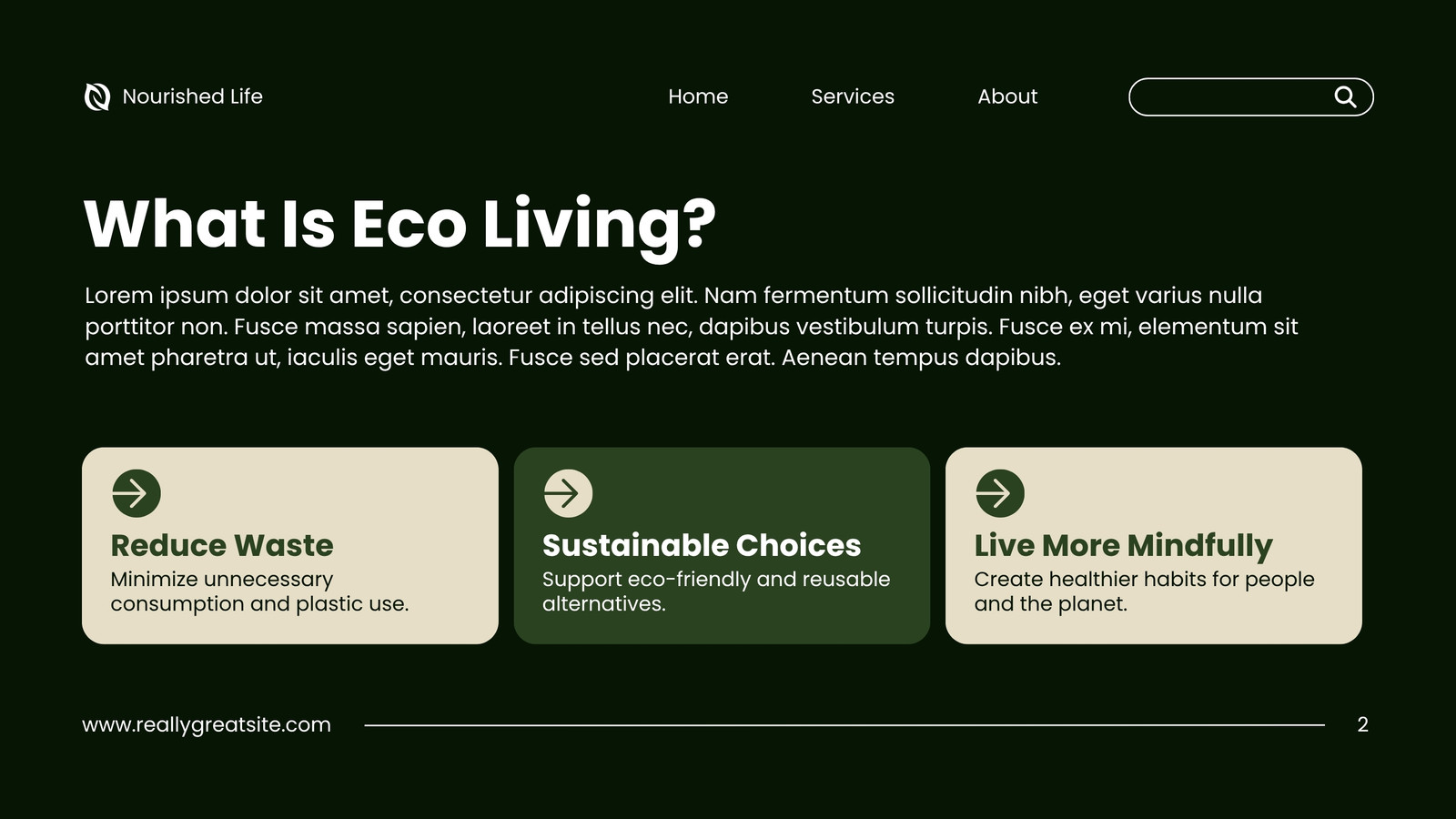Click the arrow icon on Sustainable Choices card
The width and height of the screenshot is (1456, 819).
(x=568, y=493)
